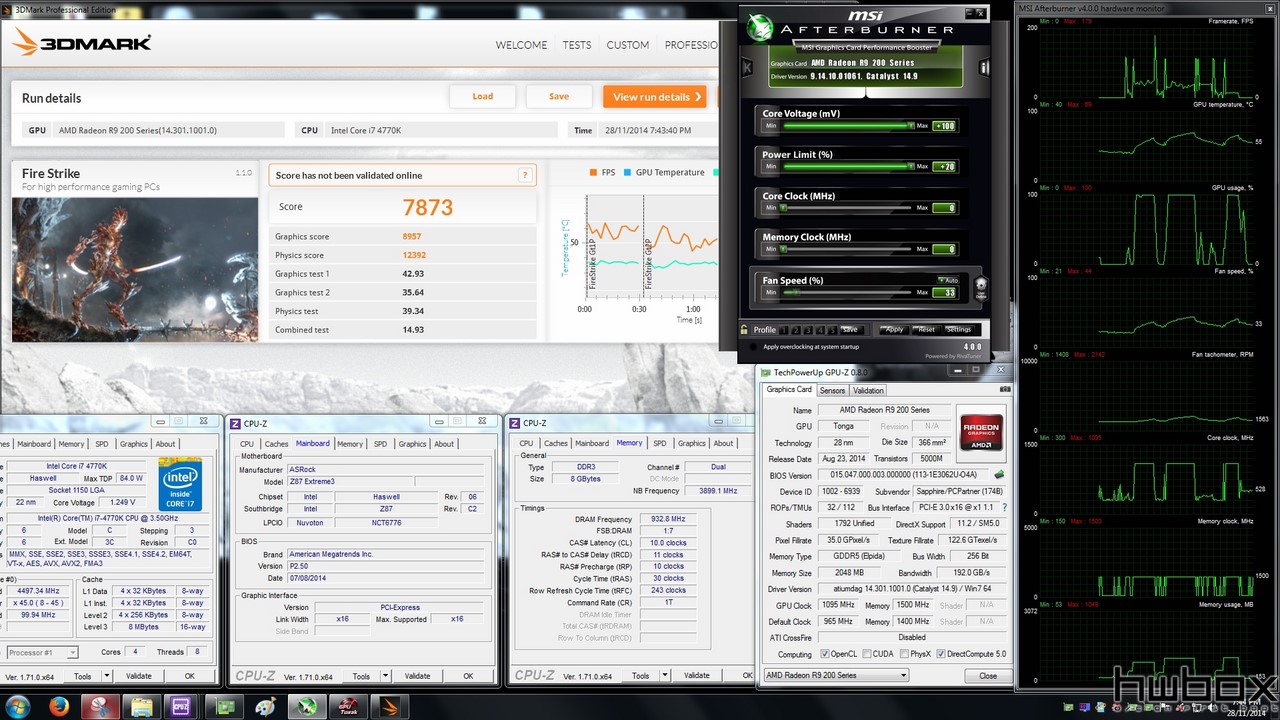Launch Firefox from the taskbar
The height and width of the screenshot is (720, 1280).
[58, 706]
